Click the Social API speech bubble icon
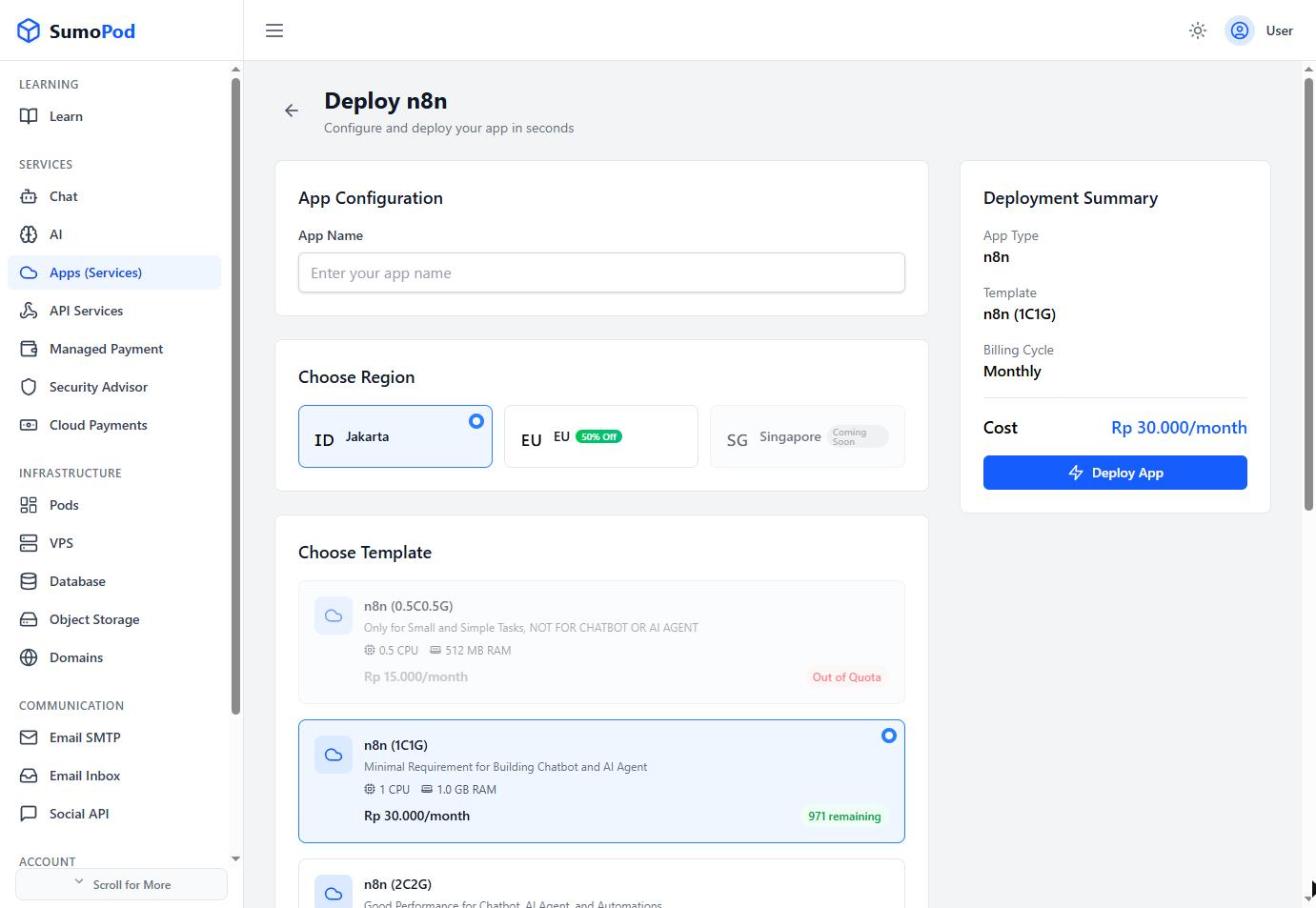 pyautogui.click(x=29, y=814)
